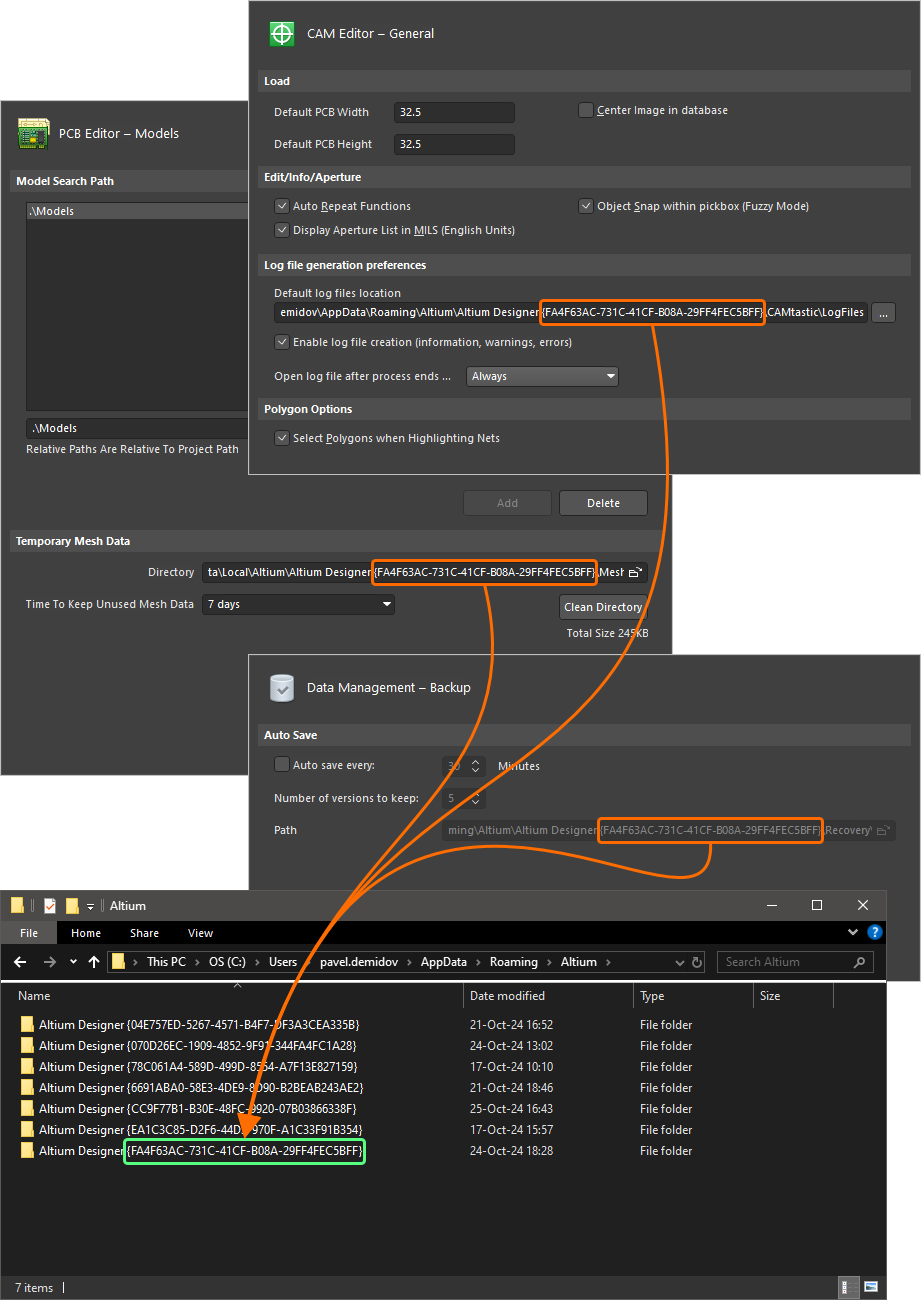
Task: Select folder 'Altium Designer {FA4F63AC-731C-41CF-B08A-29FF4FEC5BFF}'
Action: [x=192, y=1151]
